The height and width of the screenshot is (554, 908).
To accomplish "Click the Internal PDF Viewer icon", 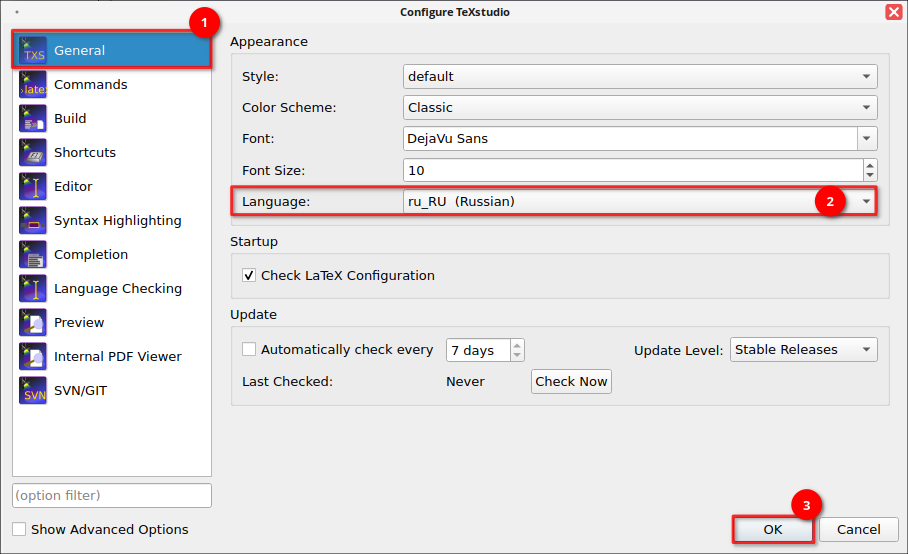I will 33,357.
